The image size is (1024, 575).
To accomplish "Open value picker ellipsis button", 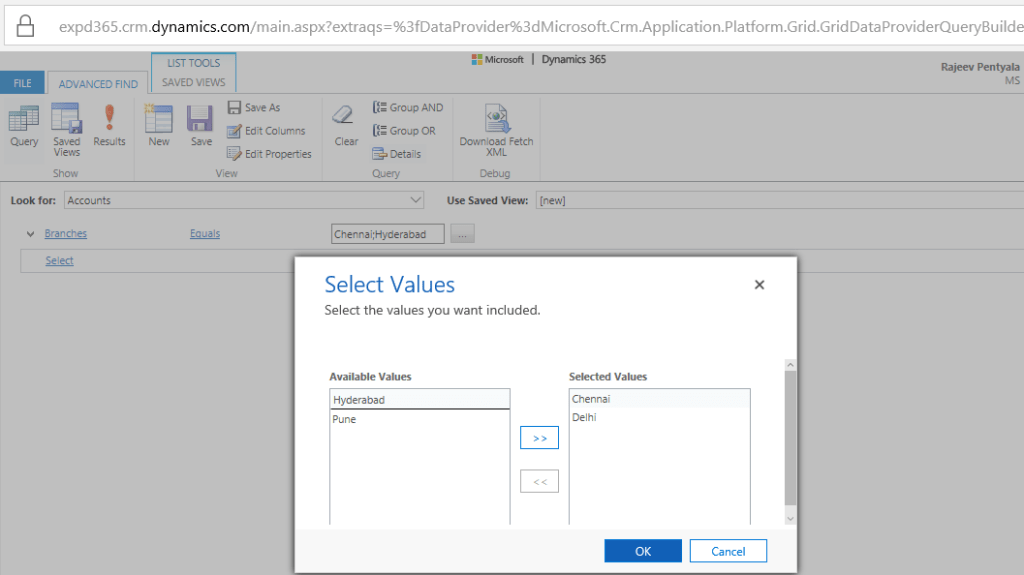I will pyautogui.click(x=462, y=234).
